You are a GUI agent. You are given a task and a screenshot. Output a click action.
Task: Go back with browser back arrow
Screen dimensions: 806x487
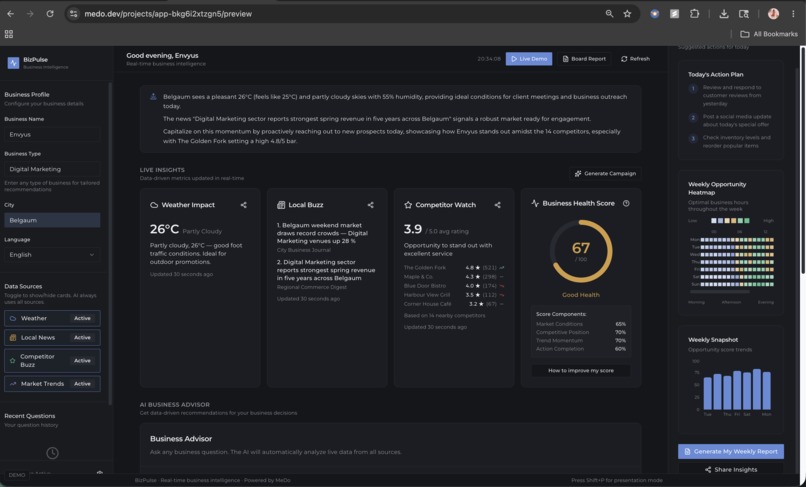(10, 14)
